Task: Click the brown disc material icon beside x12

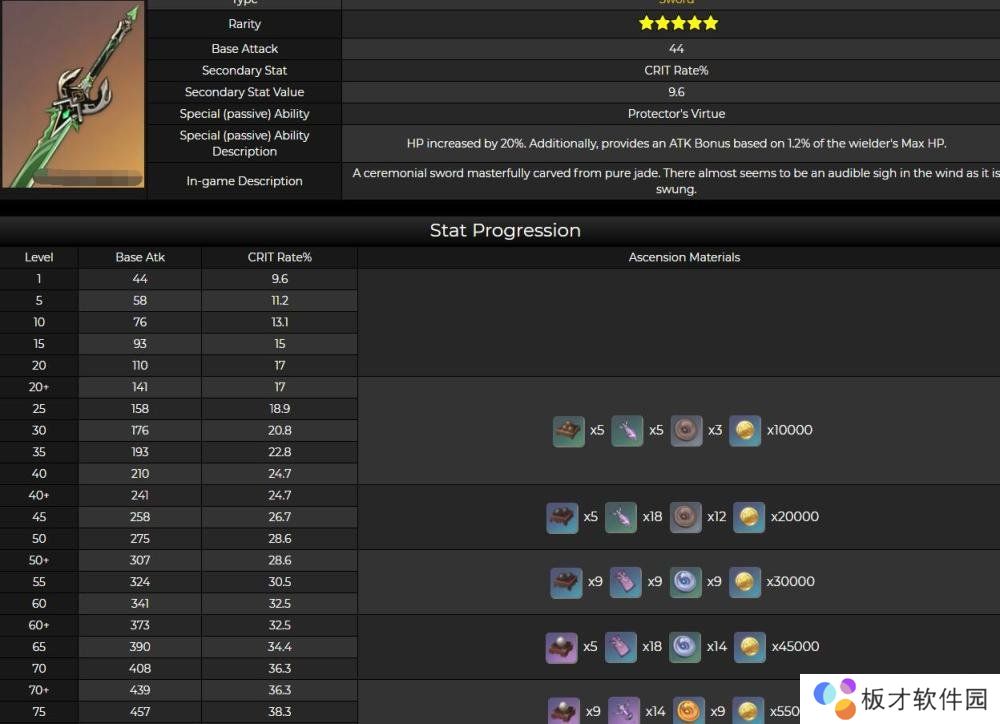Action: tap(686, 517)
